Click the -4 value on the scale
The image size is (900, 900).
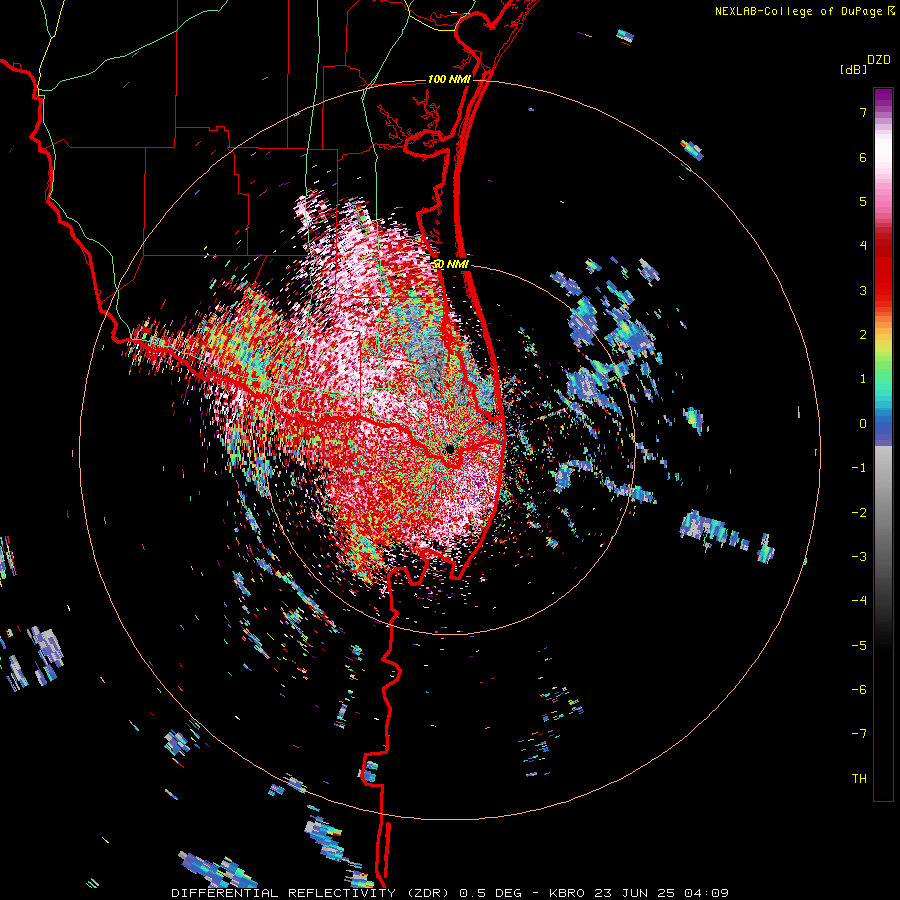[859, 601]
